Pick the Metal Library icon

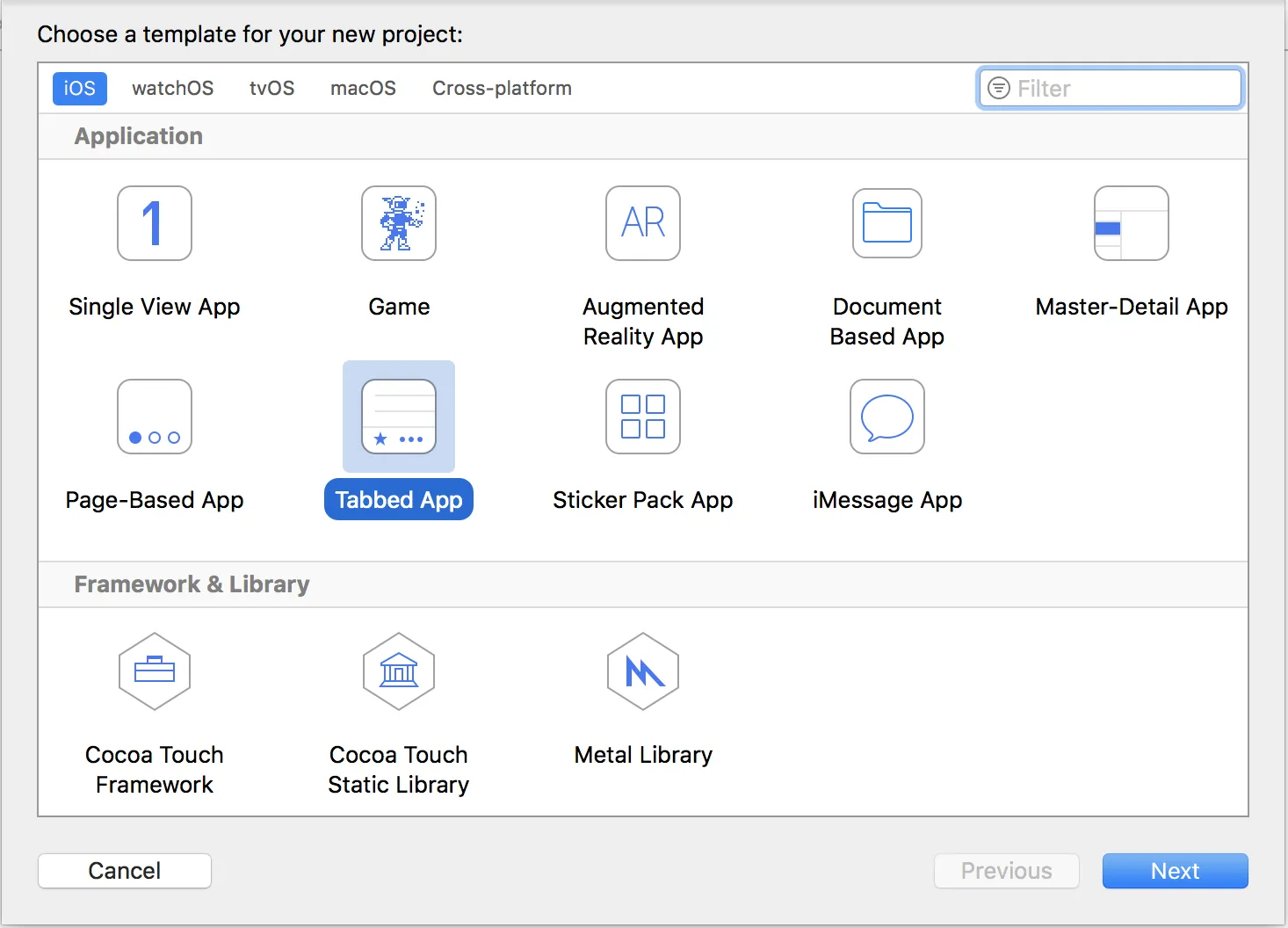643,671
